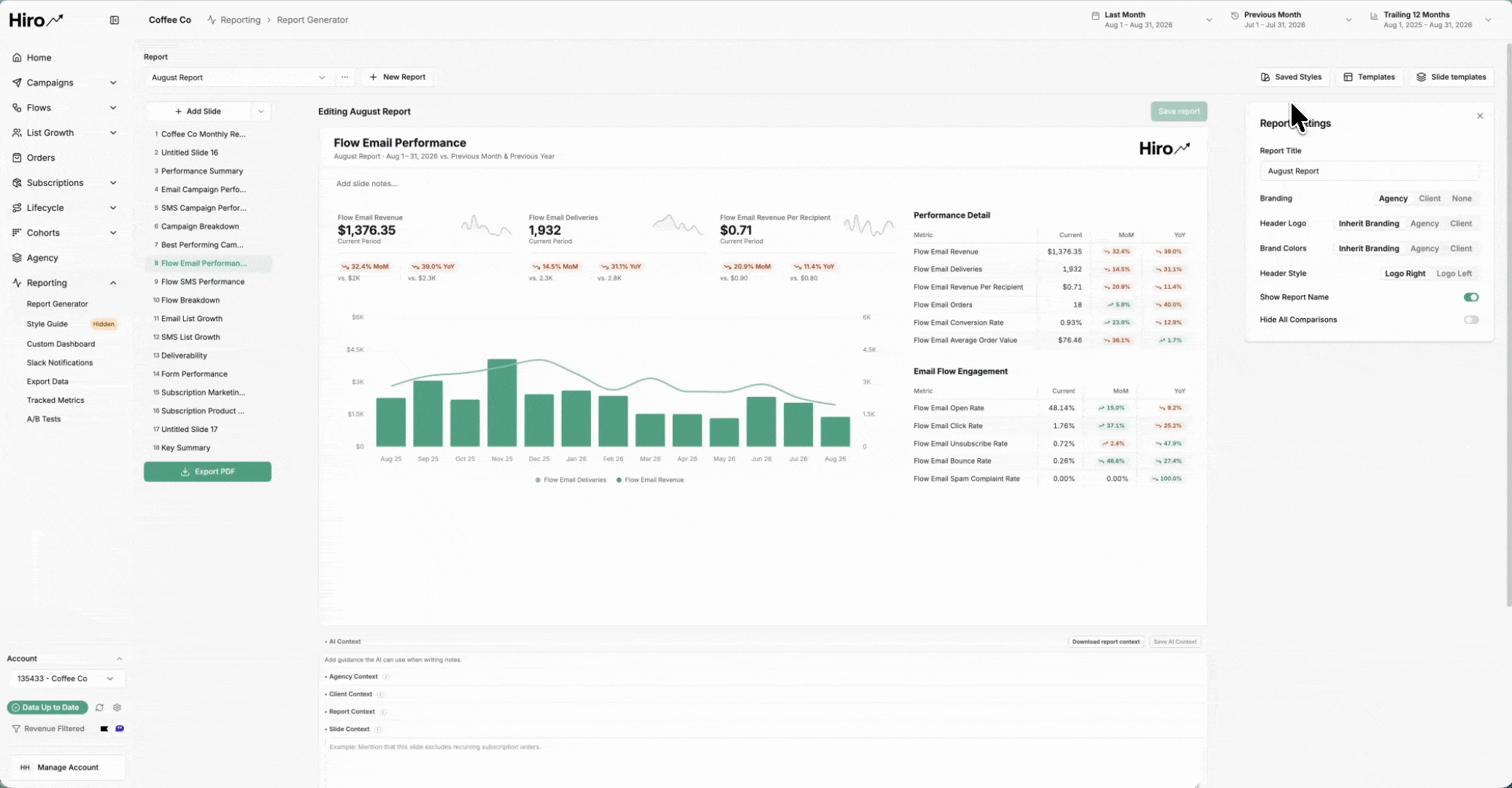Set Branding to Client
The width and height of the screenshot is (1512, 788).
pyautogui.click(x=1430, y=198)
